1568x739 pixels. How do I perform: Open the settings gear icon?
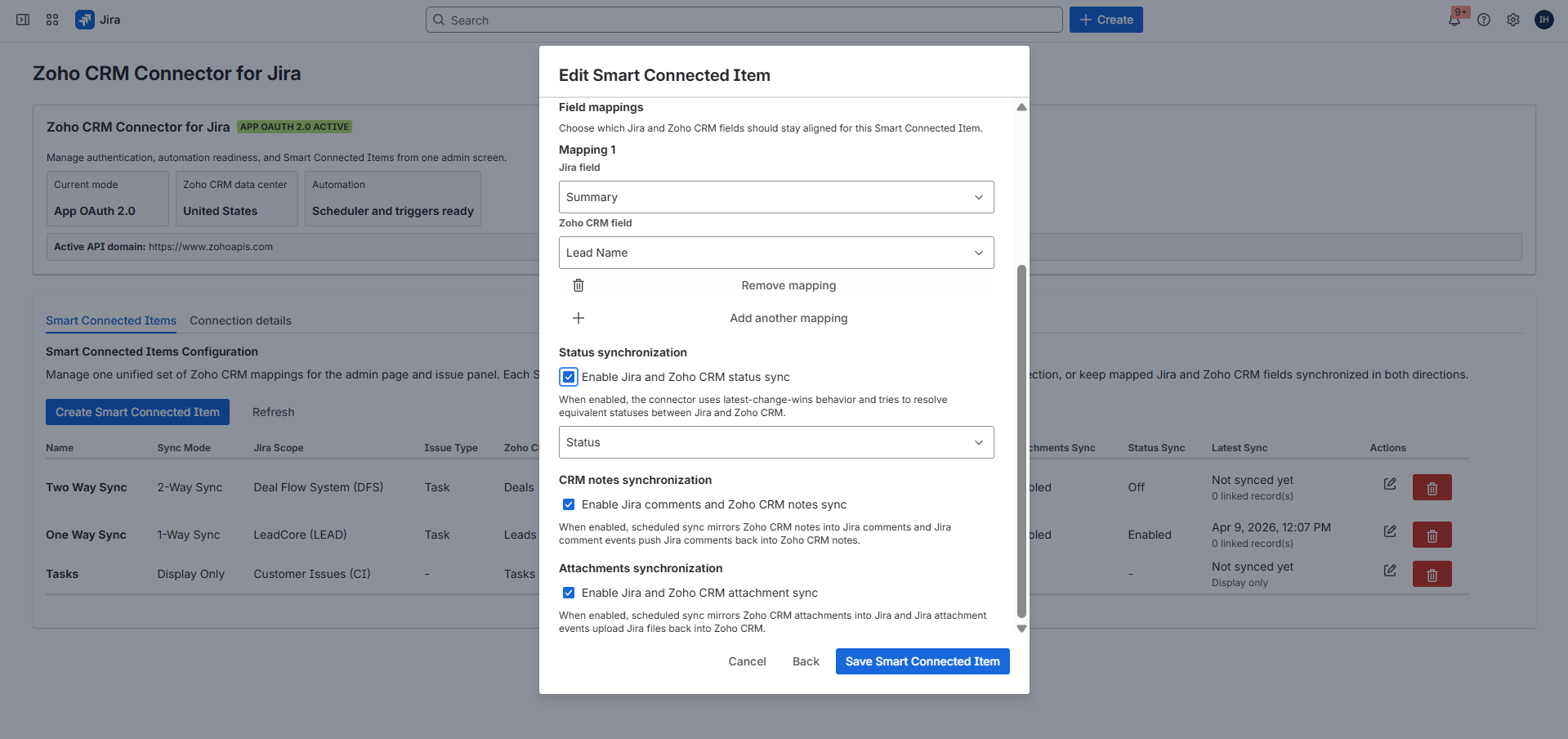tap(1513, 20)
